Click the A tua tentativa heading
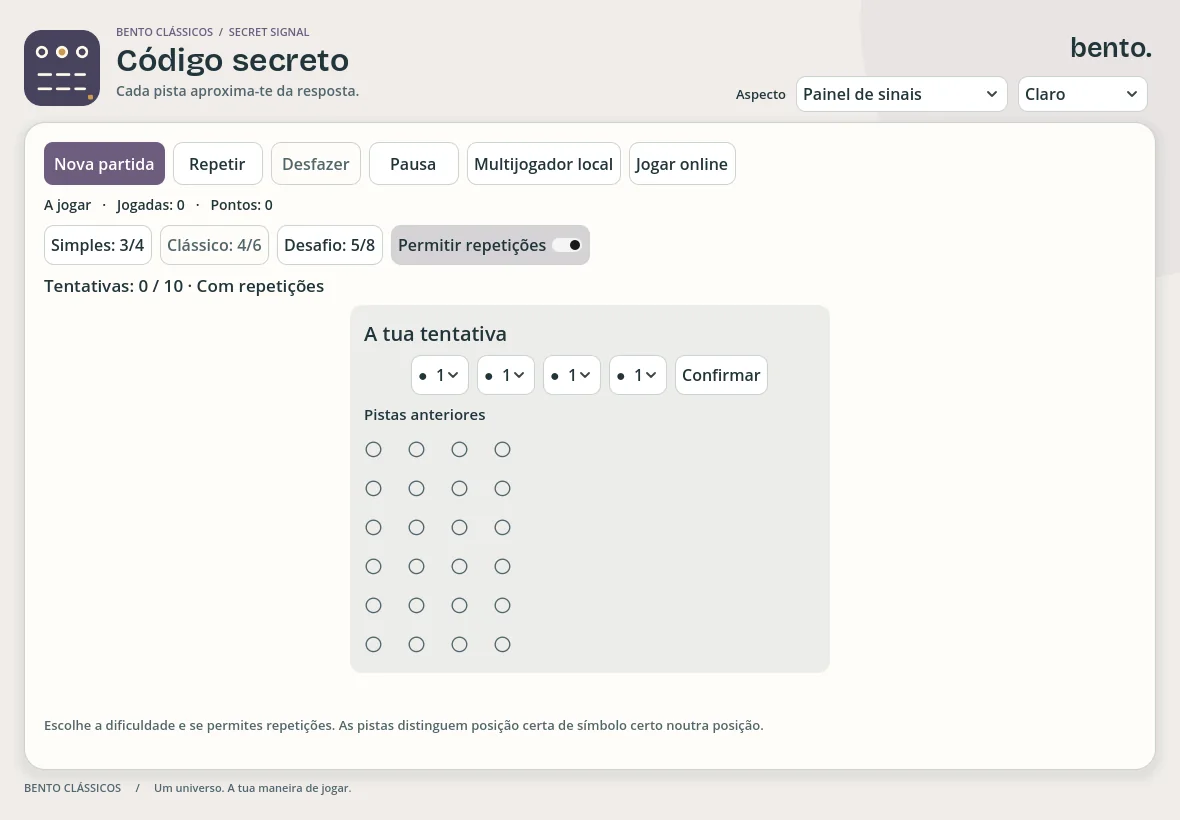The width and height of the screenshot is (1180, 820). point(435,334)
